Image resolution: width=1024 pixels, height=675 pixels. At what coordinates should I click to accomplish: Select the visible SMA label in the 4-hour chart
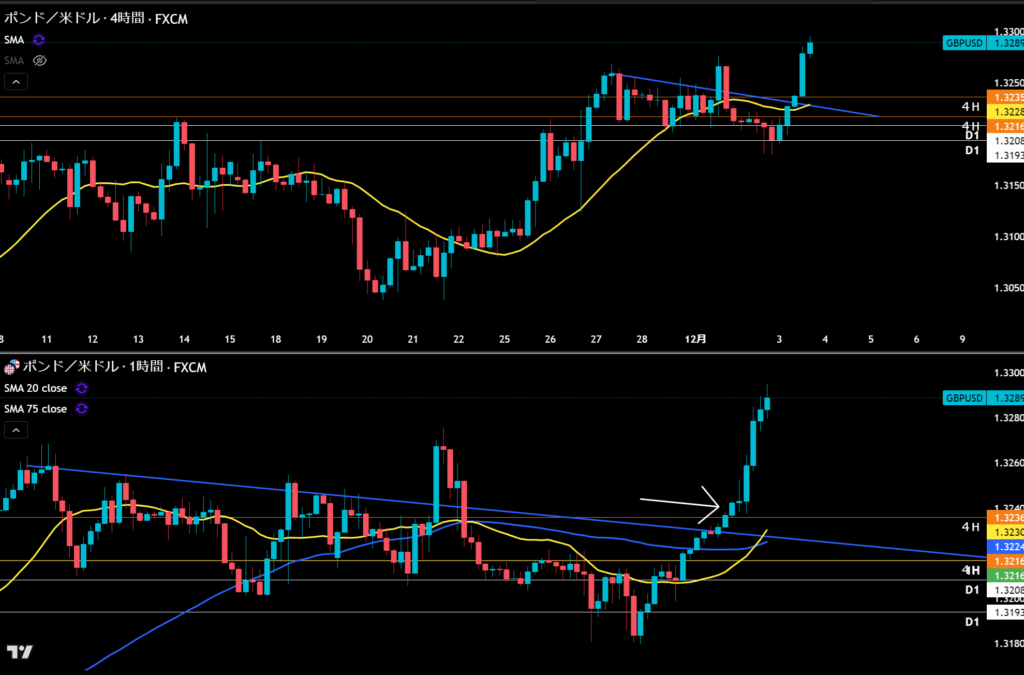click(14, 40)
